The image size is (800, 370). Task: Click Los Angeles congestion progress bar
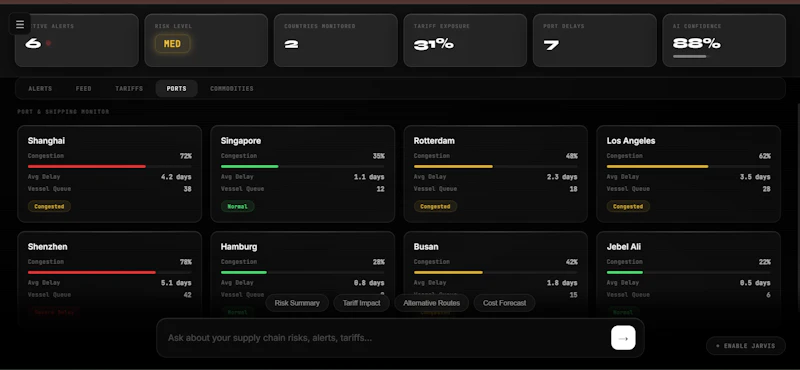[688, 166]
